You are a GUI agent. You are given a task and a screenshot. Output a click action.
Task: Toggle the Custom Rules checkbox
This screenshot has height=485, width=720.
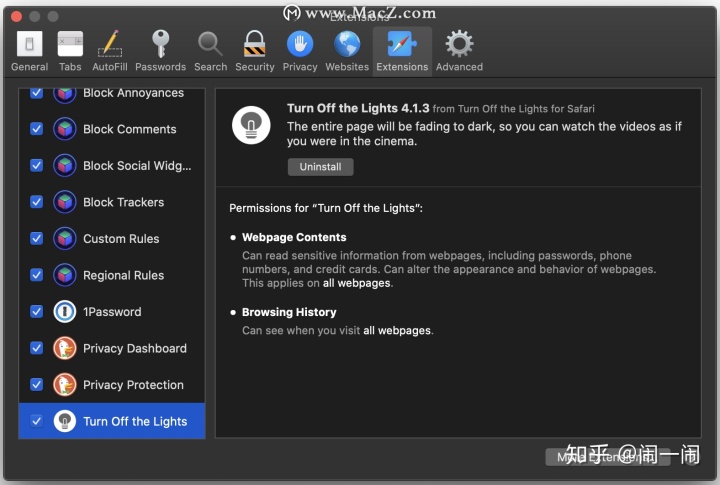point(37,238)
